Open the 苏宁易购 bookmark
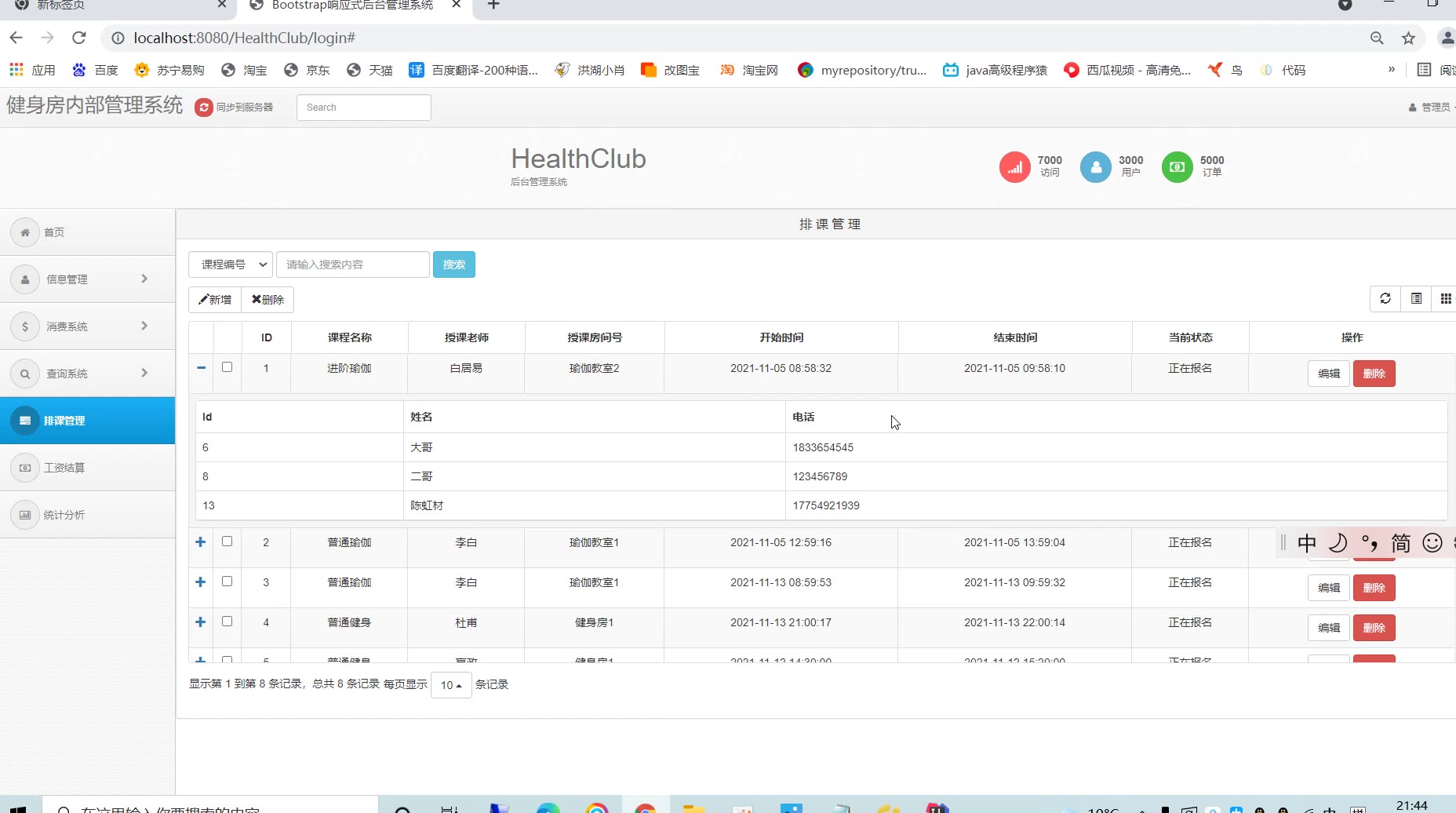 tap(169, 70)
